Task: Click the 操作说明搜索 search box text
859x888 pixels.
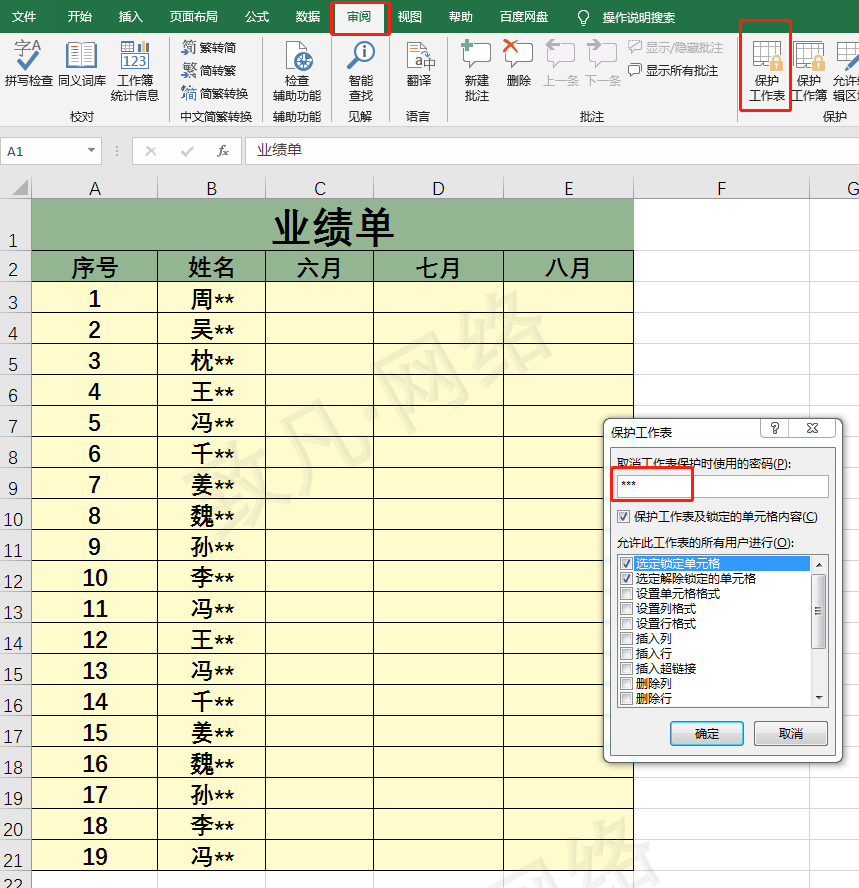Action: point(638,18)
